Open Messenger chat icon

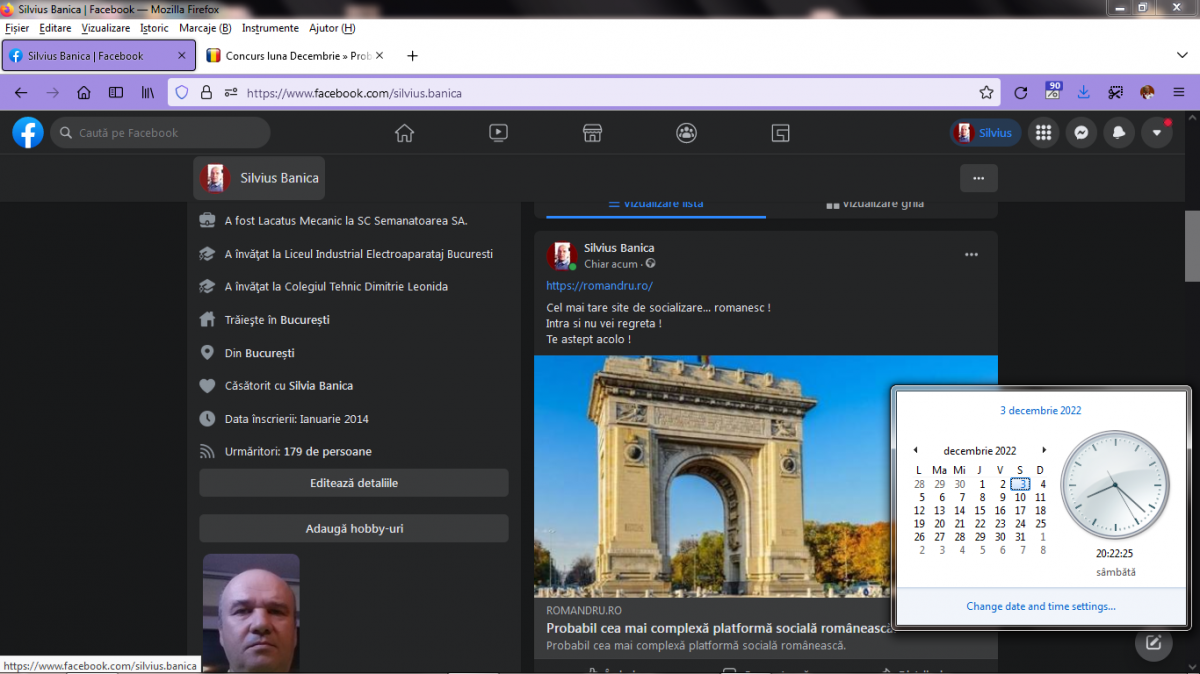coord(1081,133)
